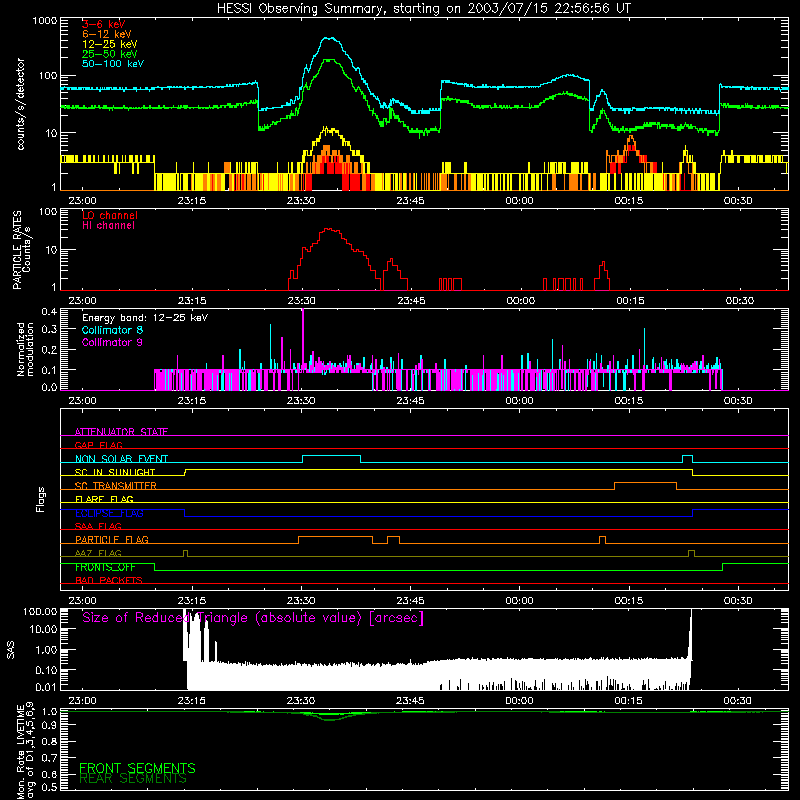The height and width of the screenshot is (800, 800).
Task: Click the 1000 y-axis label in the counts panel
Action: (x=45, y=21)
